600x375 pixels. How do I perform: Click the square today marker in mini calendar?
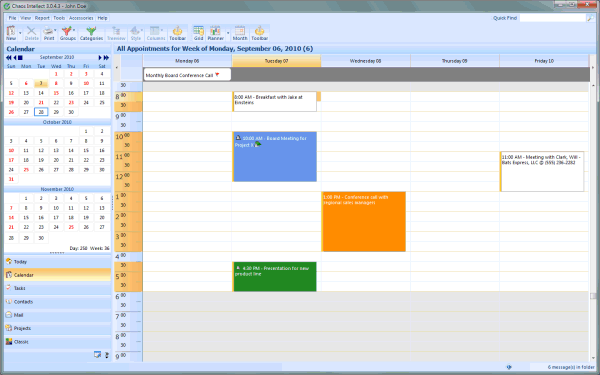tap(20, 57)
